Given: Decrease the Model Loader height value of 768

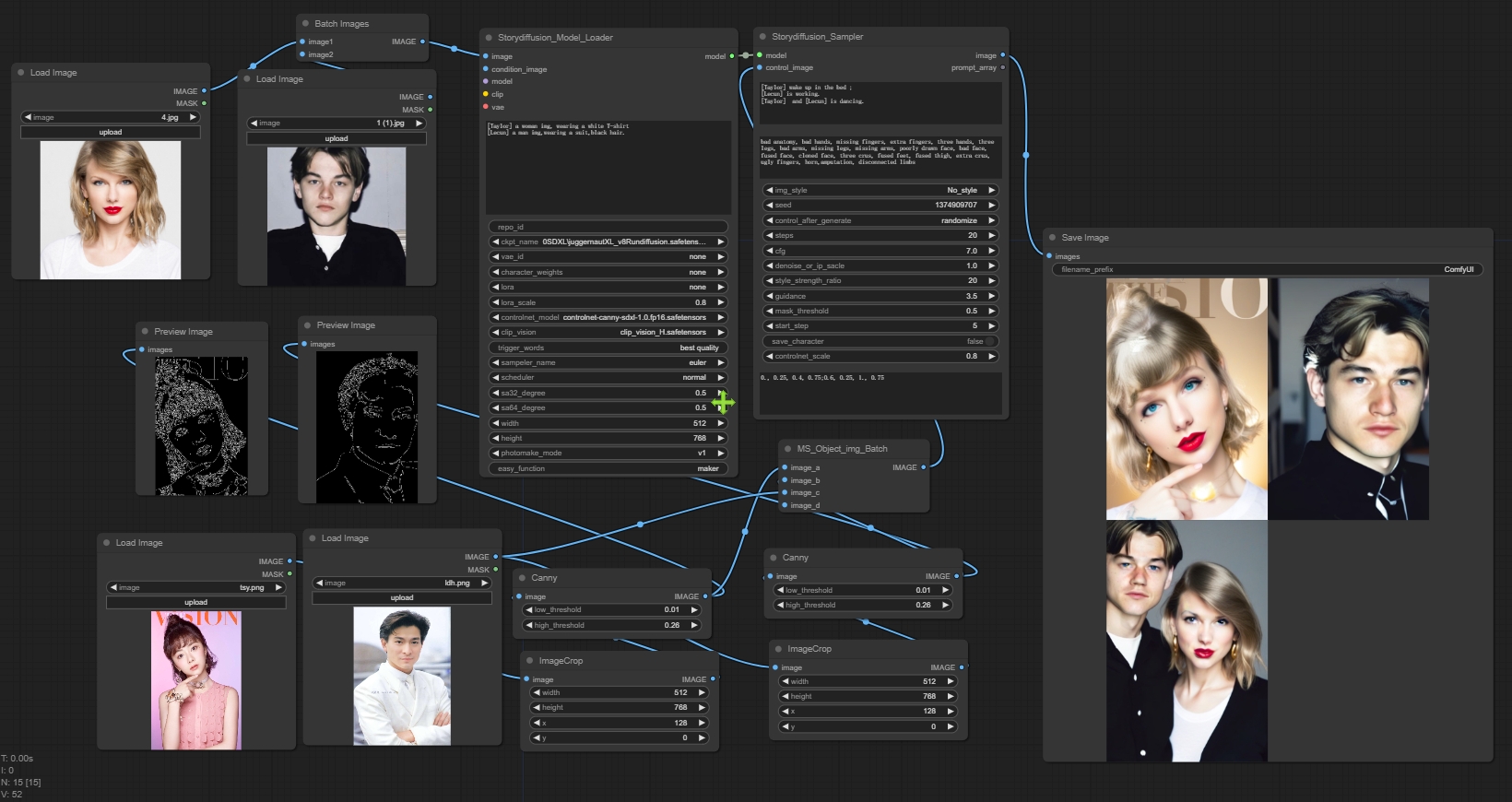Looking at the screenshot, I should [x=496, y=438].
